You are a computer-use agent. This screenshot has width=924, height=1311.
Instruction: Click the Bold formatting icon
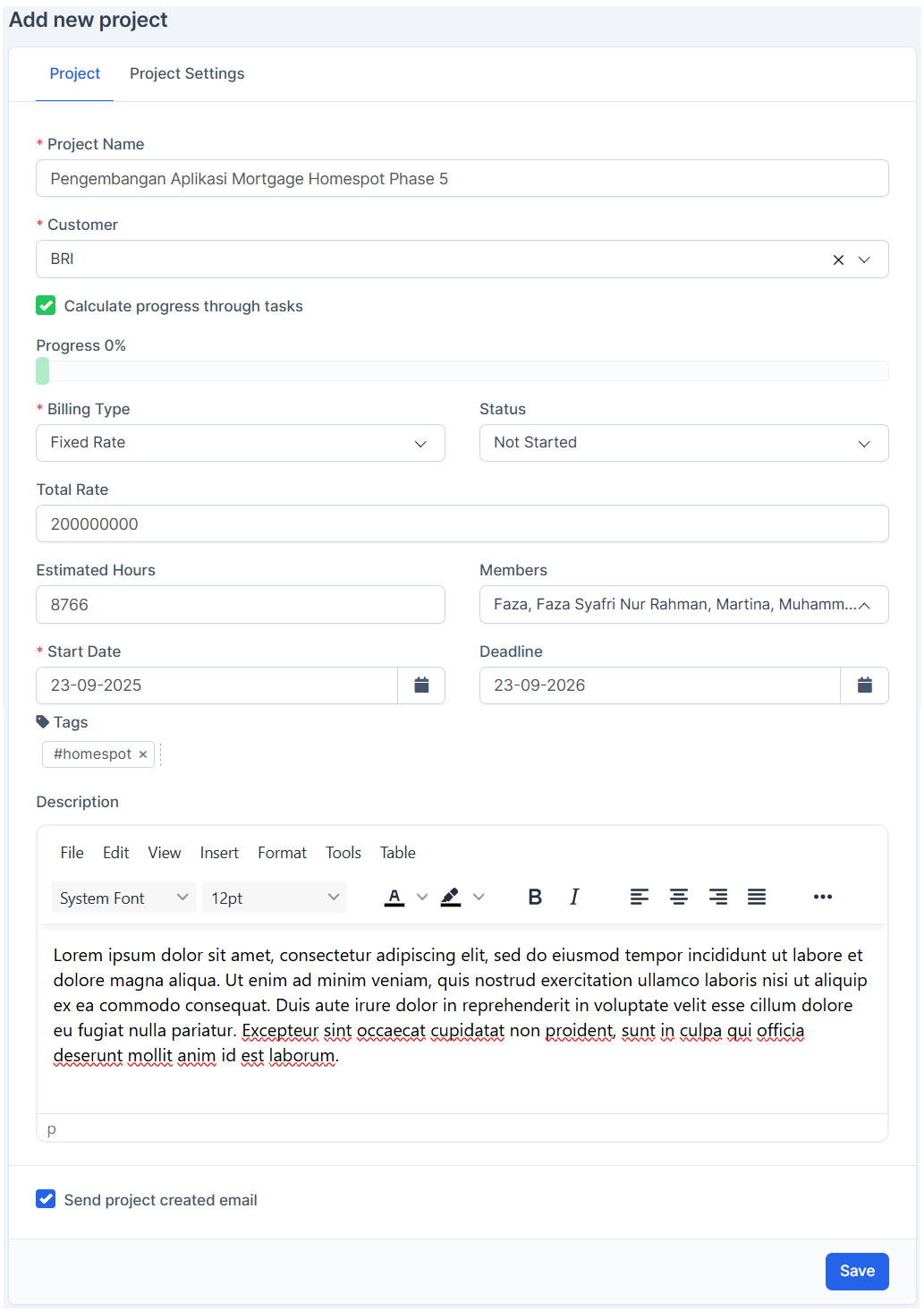[535, 897]
